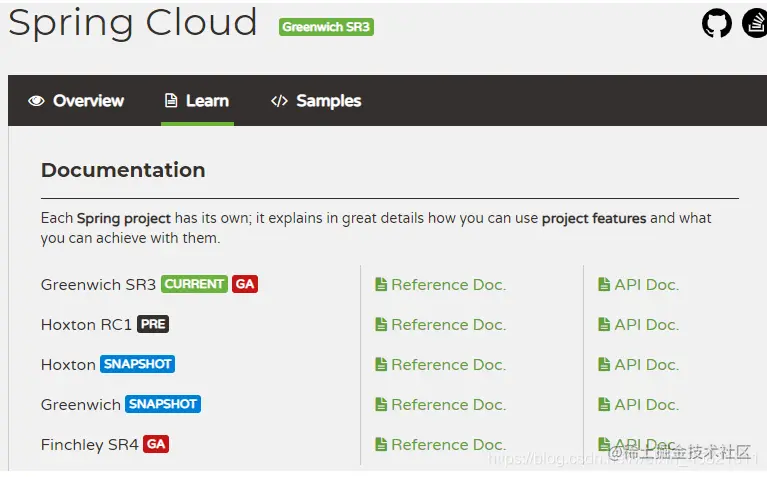Click document icon for Greenwich SR3 Reference Doc
Image resolution: width=767 pixels, height=477 pixels.
(381, 285)
